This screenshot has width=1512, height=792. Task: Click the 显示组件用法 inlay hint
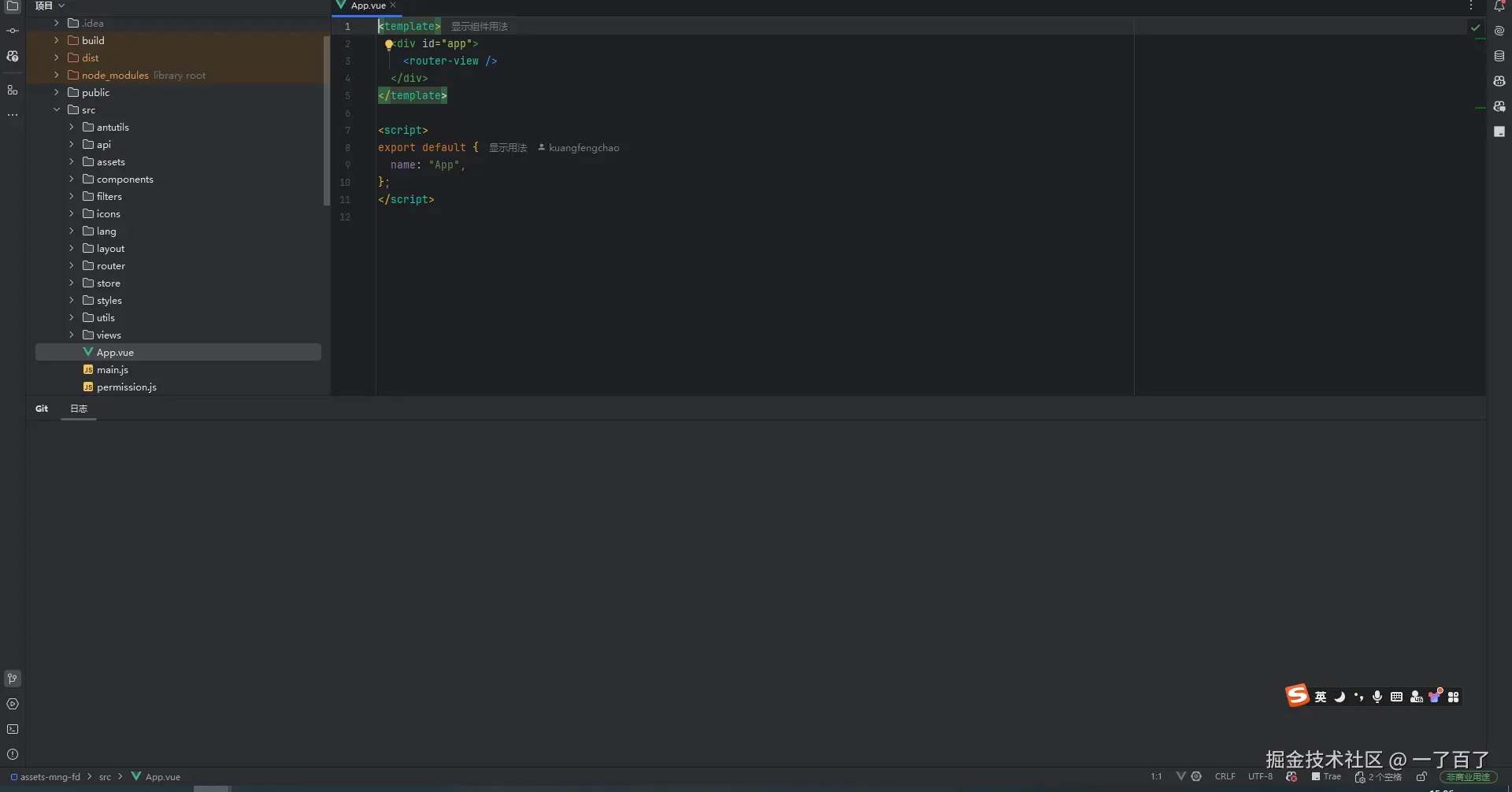pyautogui.click(x=479, y=27)
